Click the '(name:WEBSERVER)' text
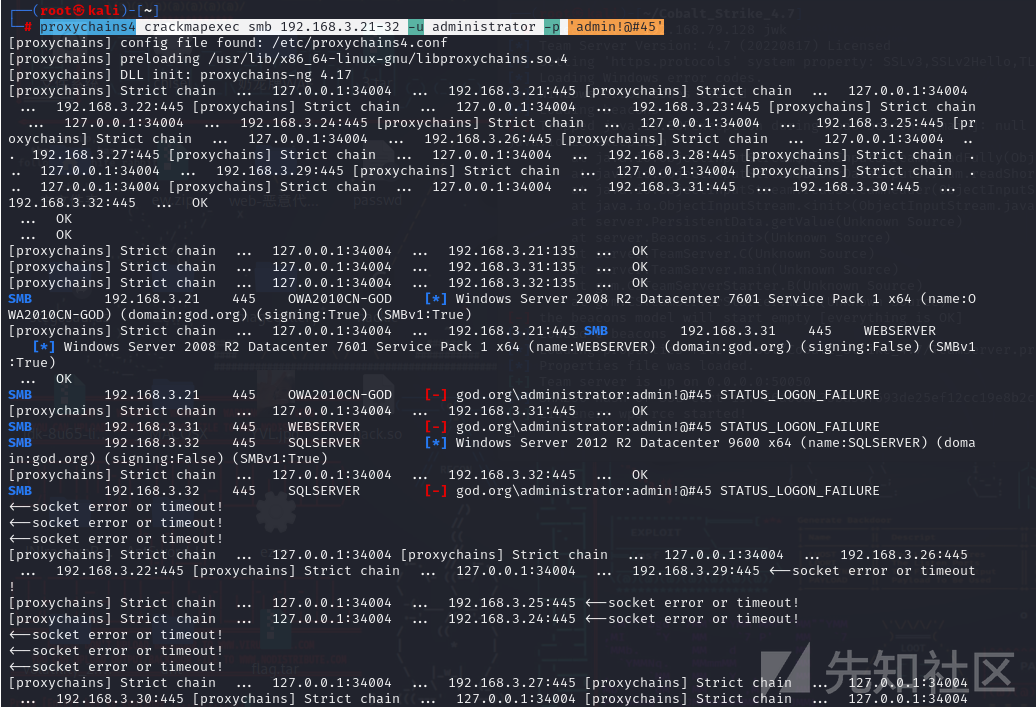1036x707 pixels. click(x=592, y=346)
